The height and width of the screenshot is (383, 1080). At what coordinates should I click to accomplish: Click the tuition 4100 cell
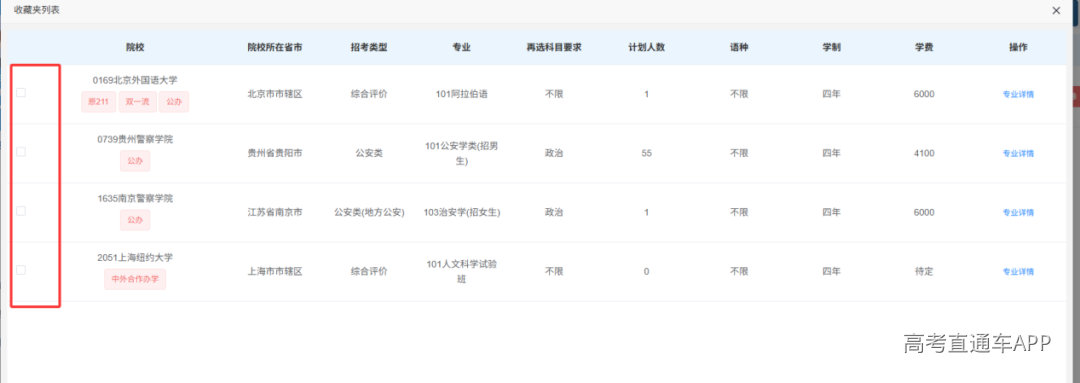pos(924,154)
